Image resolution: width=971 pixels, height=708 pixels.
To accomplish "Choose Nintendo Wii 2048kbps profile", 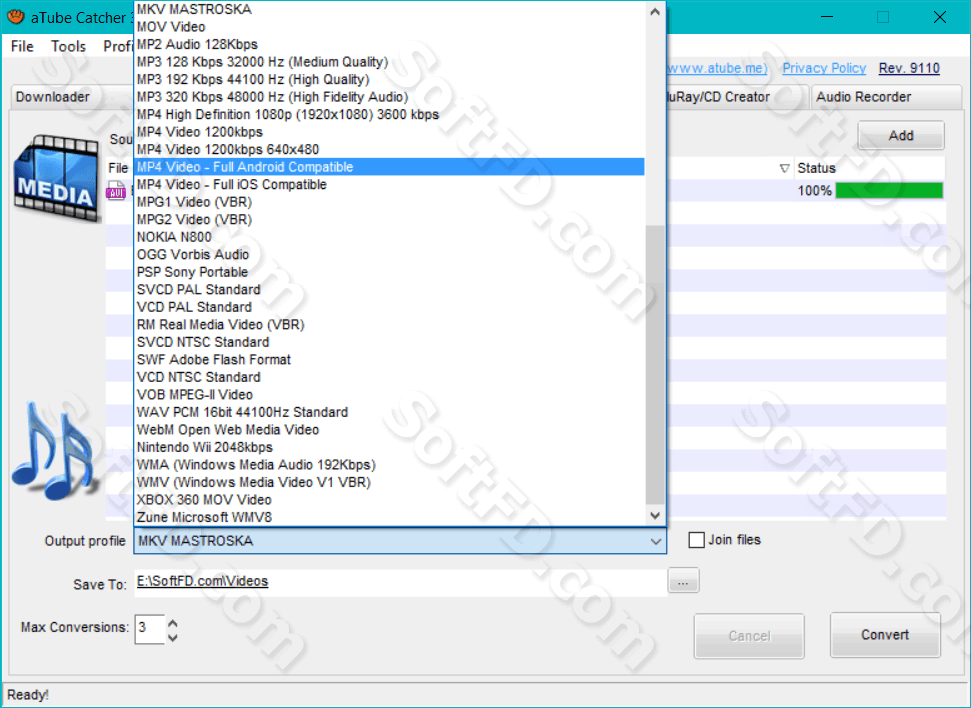I will (390, 447).
